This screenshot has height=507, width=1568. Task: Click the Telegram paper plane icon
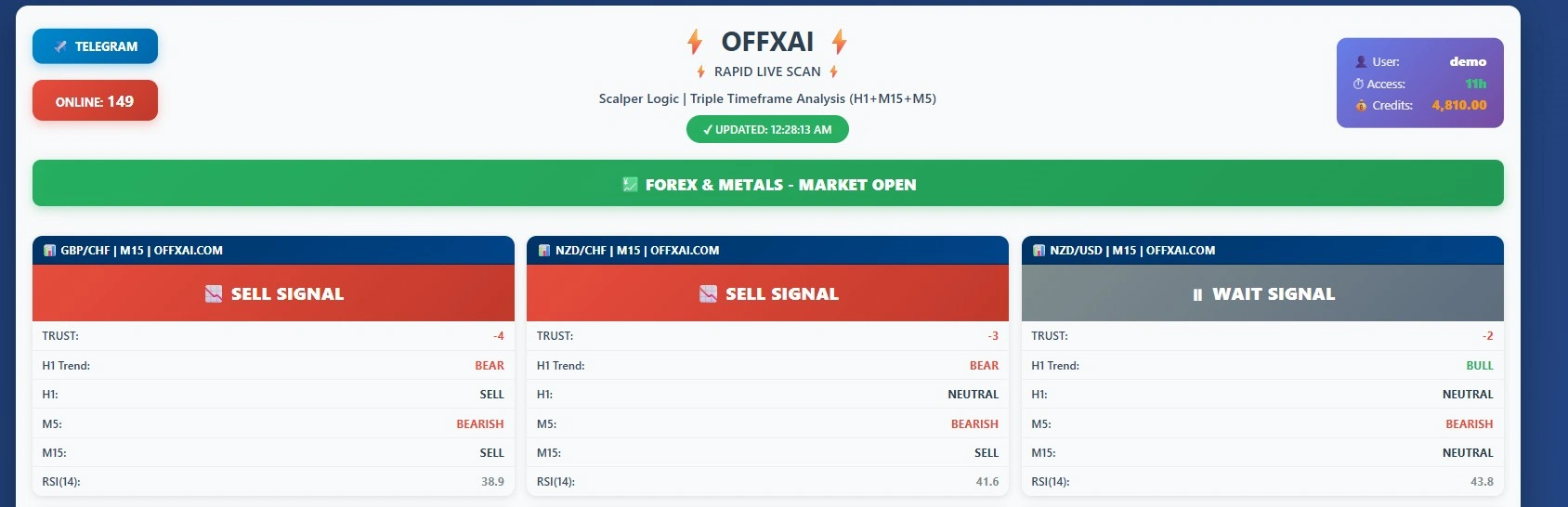60,46
